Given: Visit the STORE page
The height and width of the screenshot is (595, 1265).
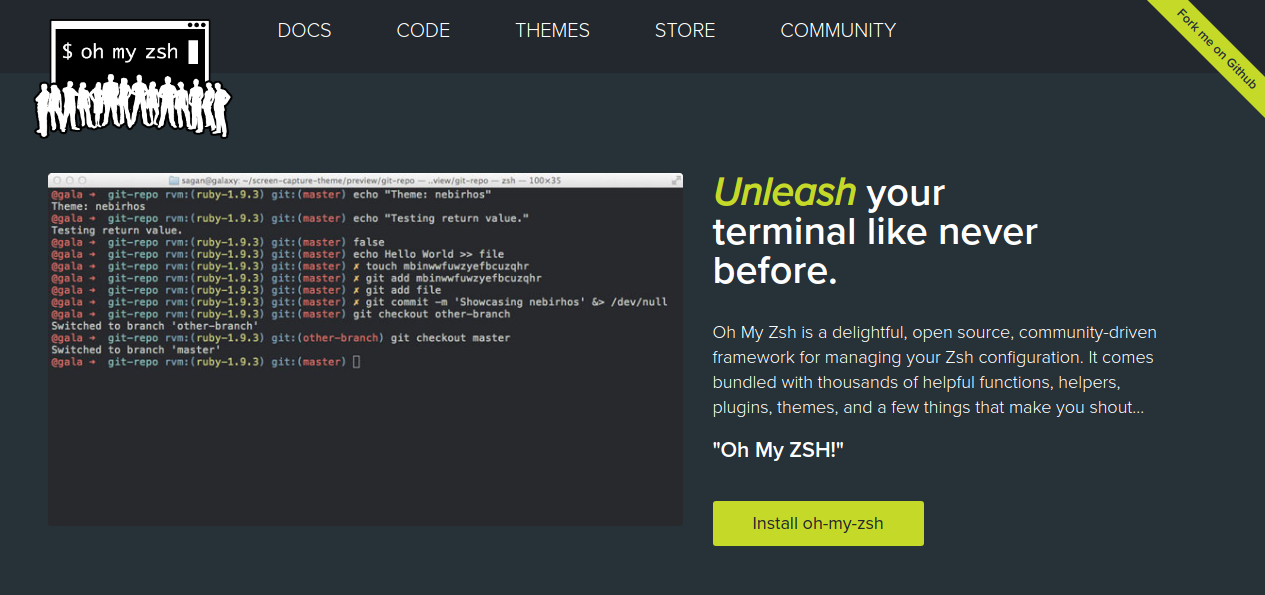Looking at the screenshot, I should pyautogui.click(x=685, y=31).
